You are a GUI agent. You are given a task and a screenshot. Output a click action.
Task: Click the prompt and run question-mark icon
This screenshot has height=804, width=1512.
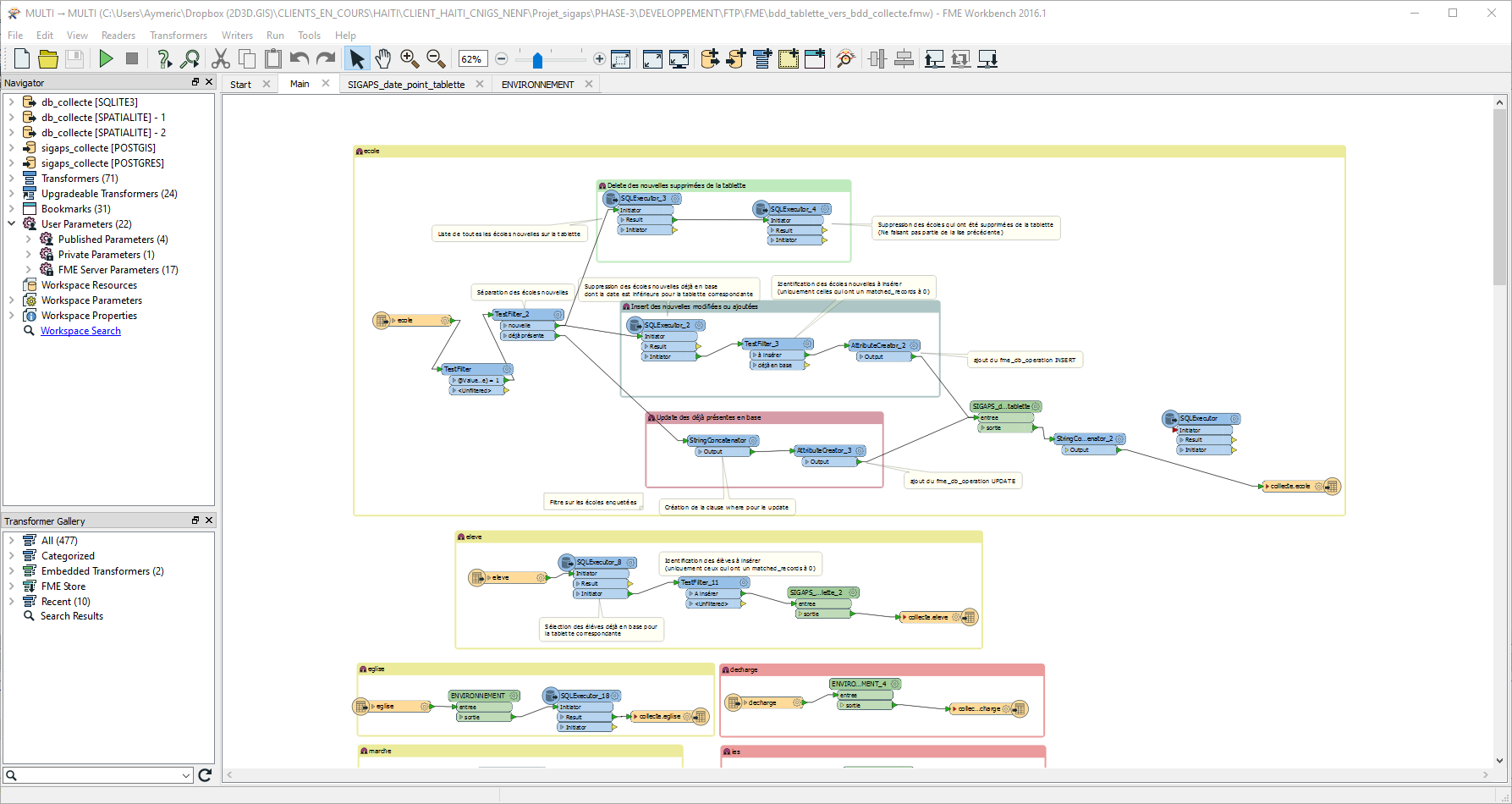[x=164, y=58]
